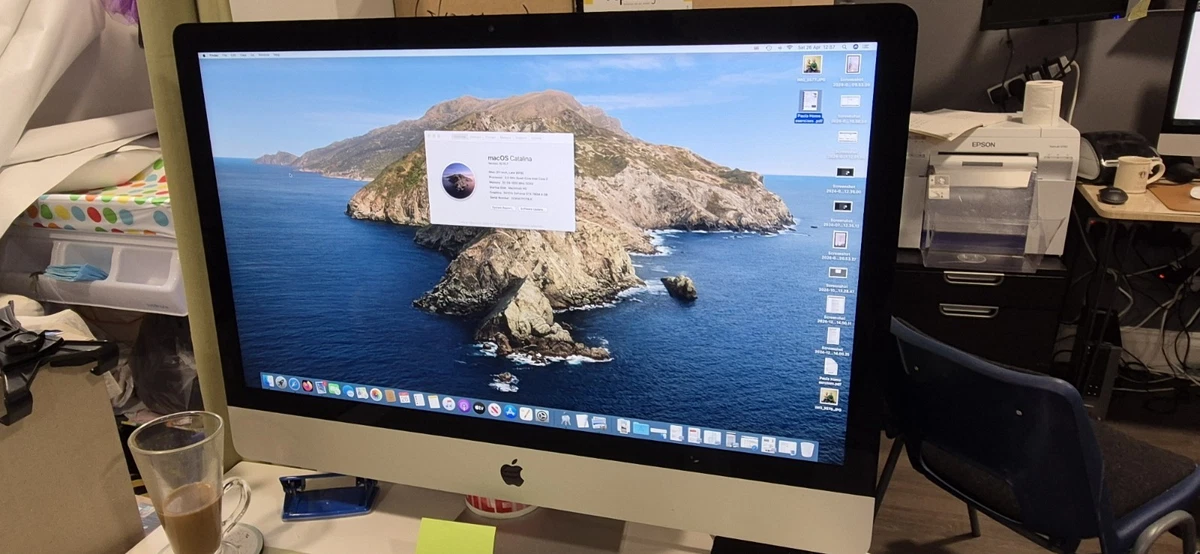Open System Preferences gear in Dock
The height and width of the screenshot is (554, 1200).
pos(542,416)
